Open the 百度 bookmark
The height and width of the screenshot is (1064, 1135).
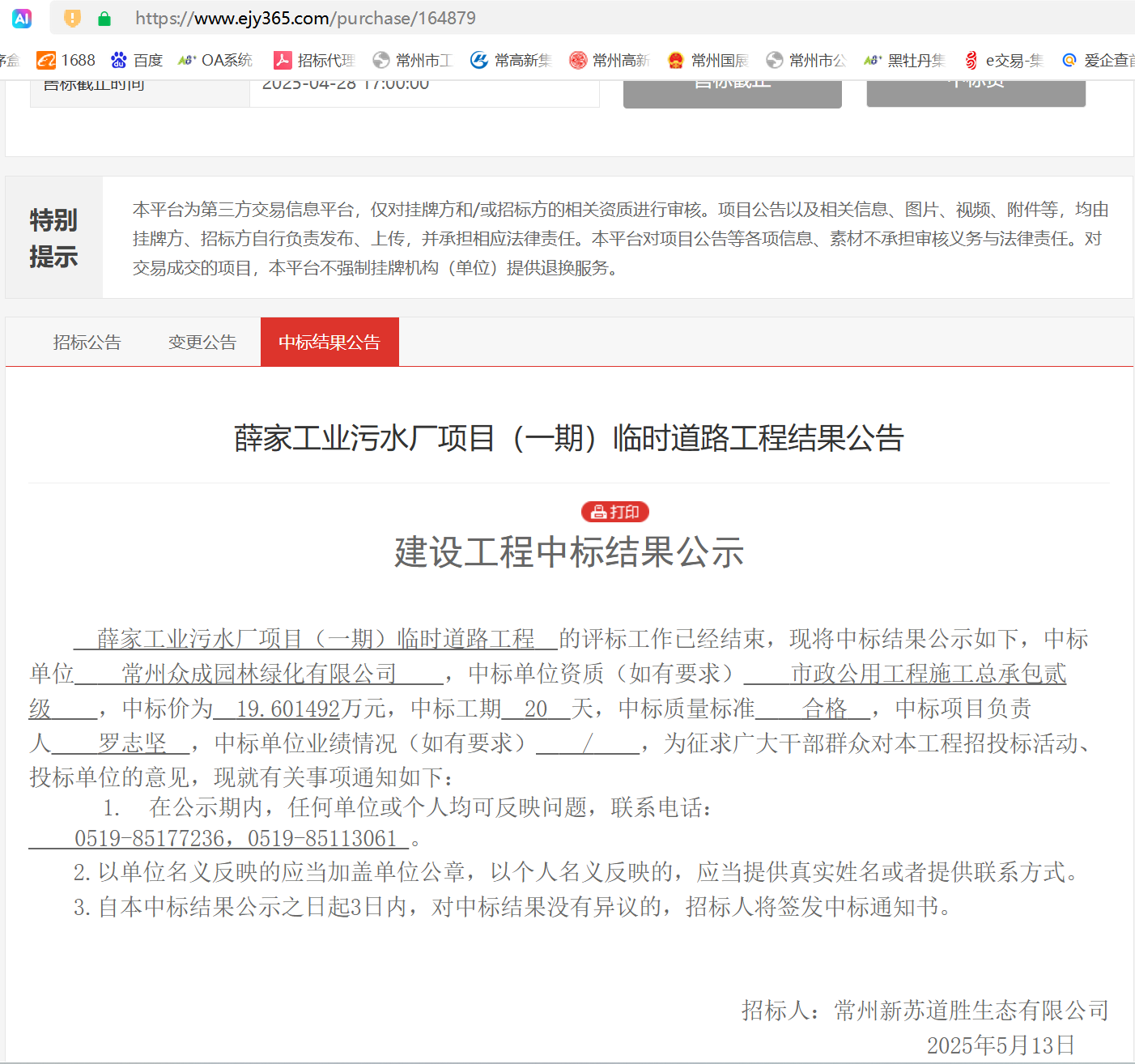[x=137, y=60]
